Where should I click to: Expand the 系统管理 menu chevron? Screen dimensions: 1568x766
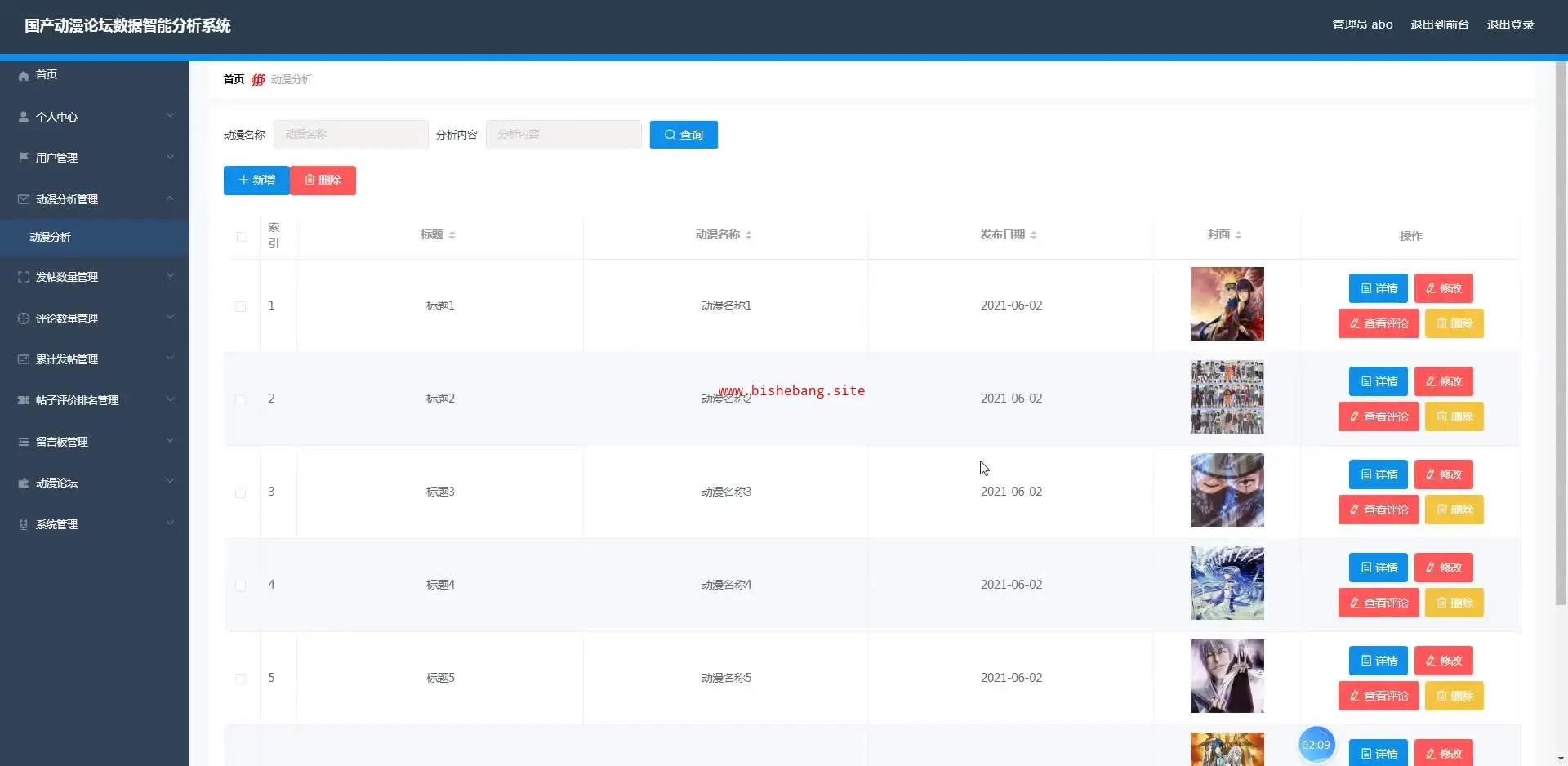point(170,523)
